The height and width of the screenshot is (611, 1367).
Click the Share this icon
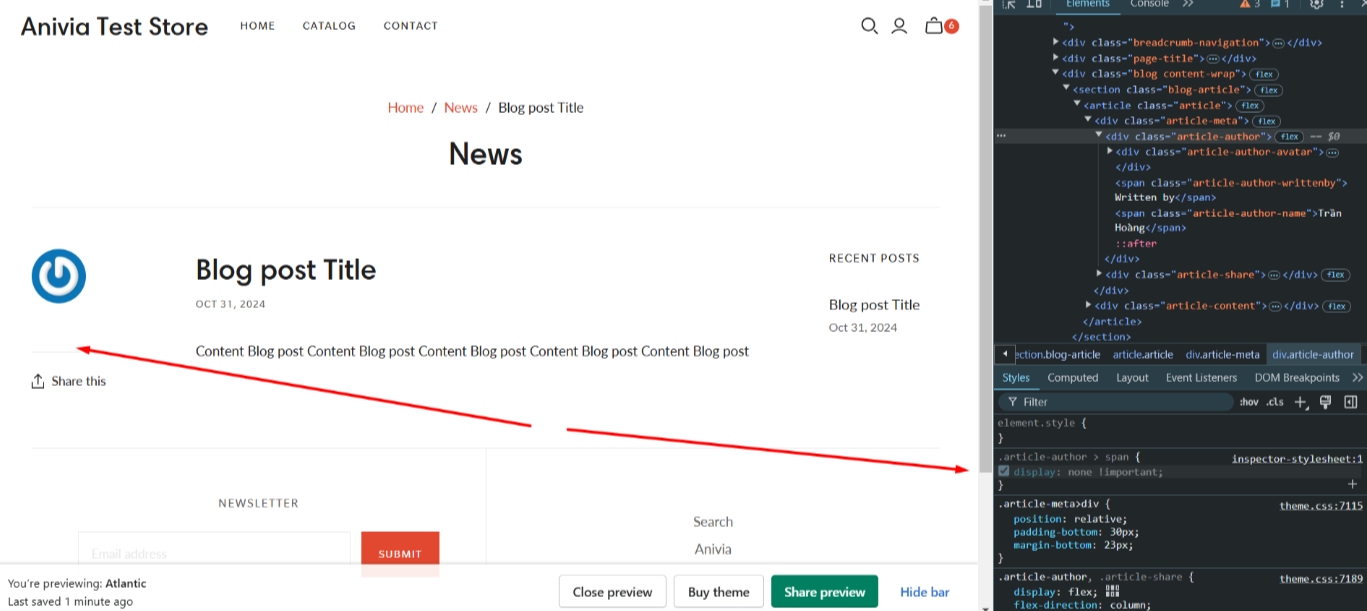pos(38,381)
